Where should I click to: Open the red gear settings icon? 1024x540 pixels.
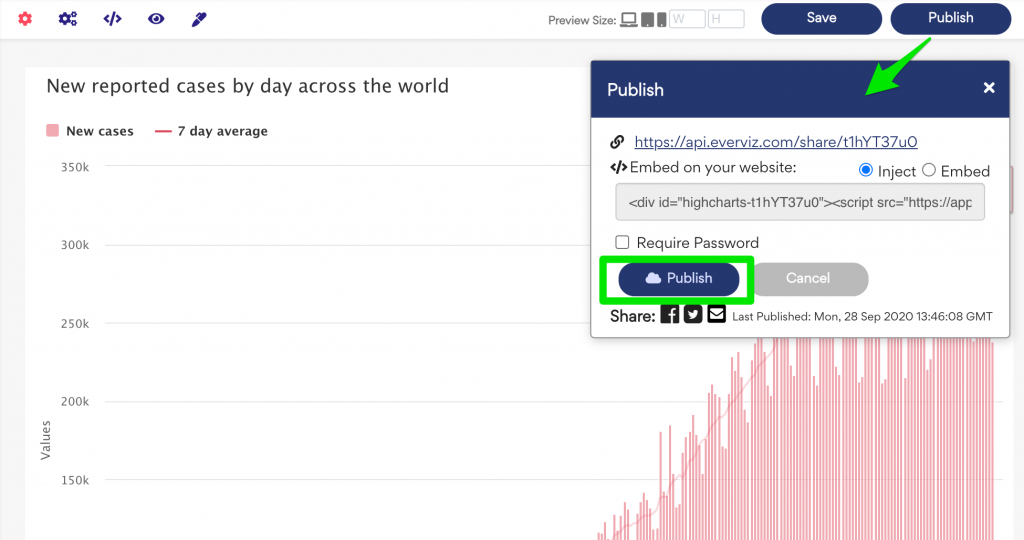point(25,18)
